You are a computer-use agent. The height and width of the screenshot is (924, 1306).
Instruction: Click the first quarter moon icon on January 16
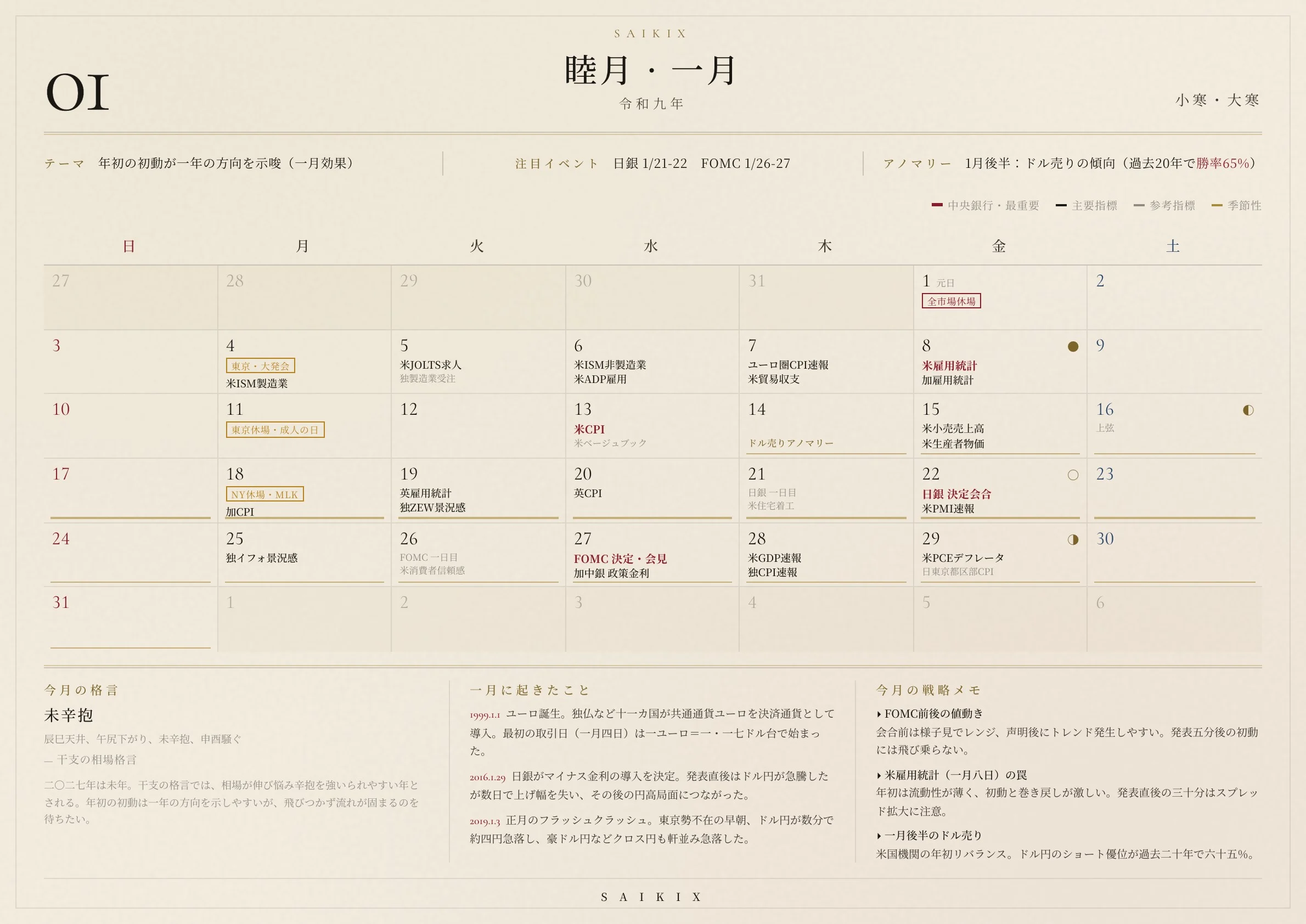click(x=1248, y=410)
